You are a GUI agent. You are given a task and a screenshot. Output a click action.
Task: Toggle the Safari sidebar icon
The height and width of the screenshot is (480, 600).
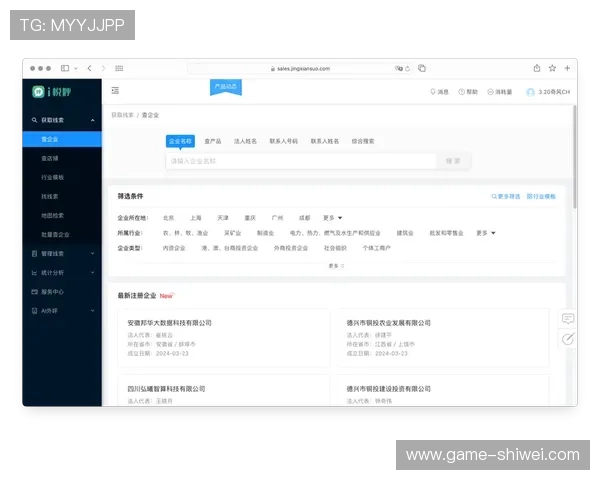pos(65,68)
